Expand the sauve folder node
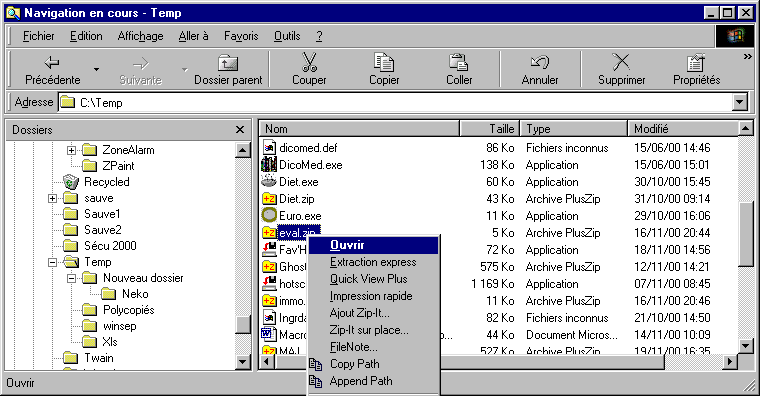760x396 pixels. pyautogui.click(x=52, y=198)
